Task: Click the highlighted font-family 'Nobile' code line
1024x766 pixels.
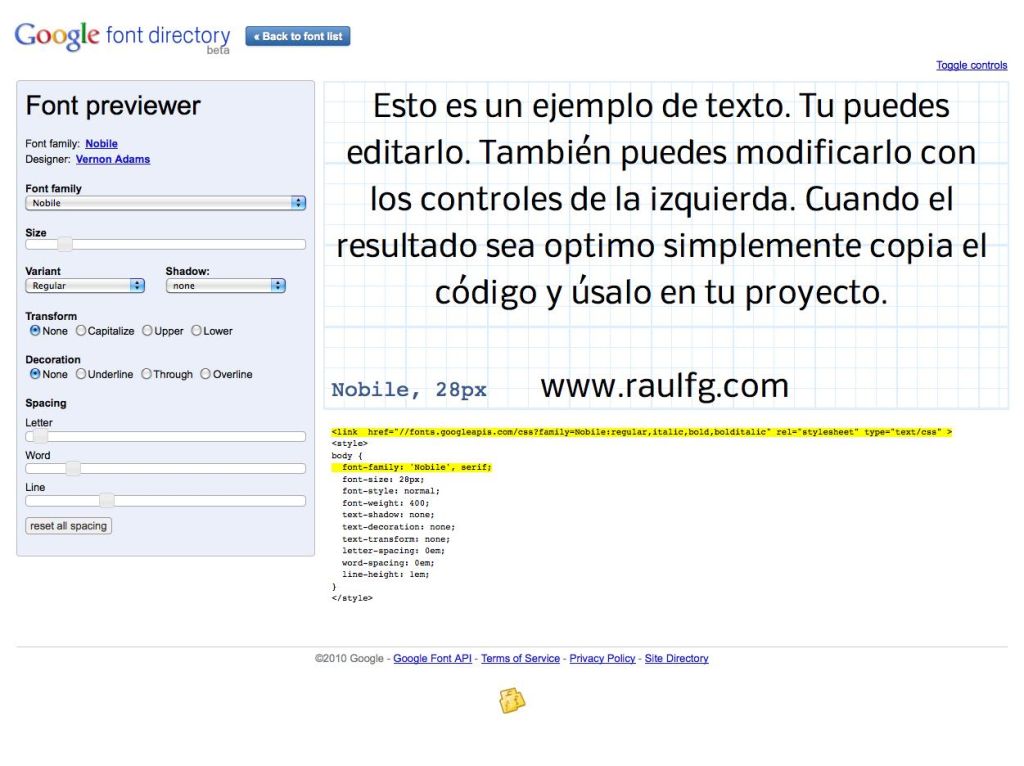Action: pyautogui.click(x=411, y=467)
